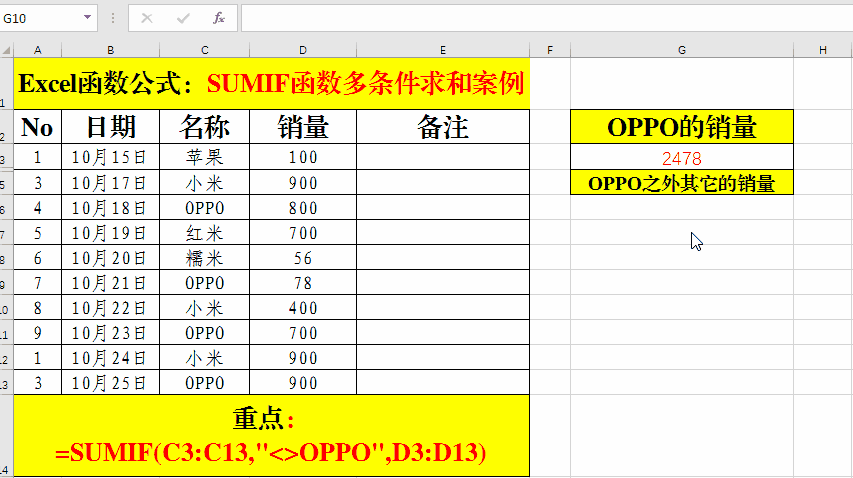Select the sales cell with value 100

[303, 157]
